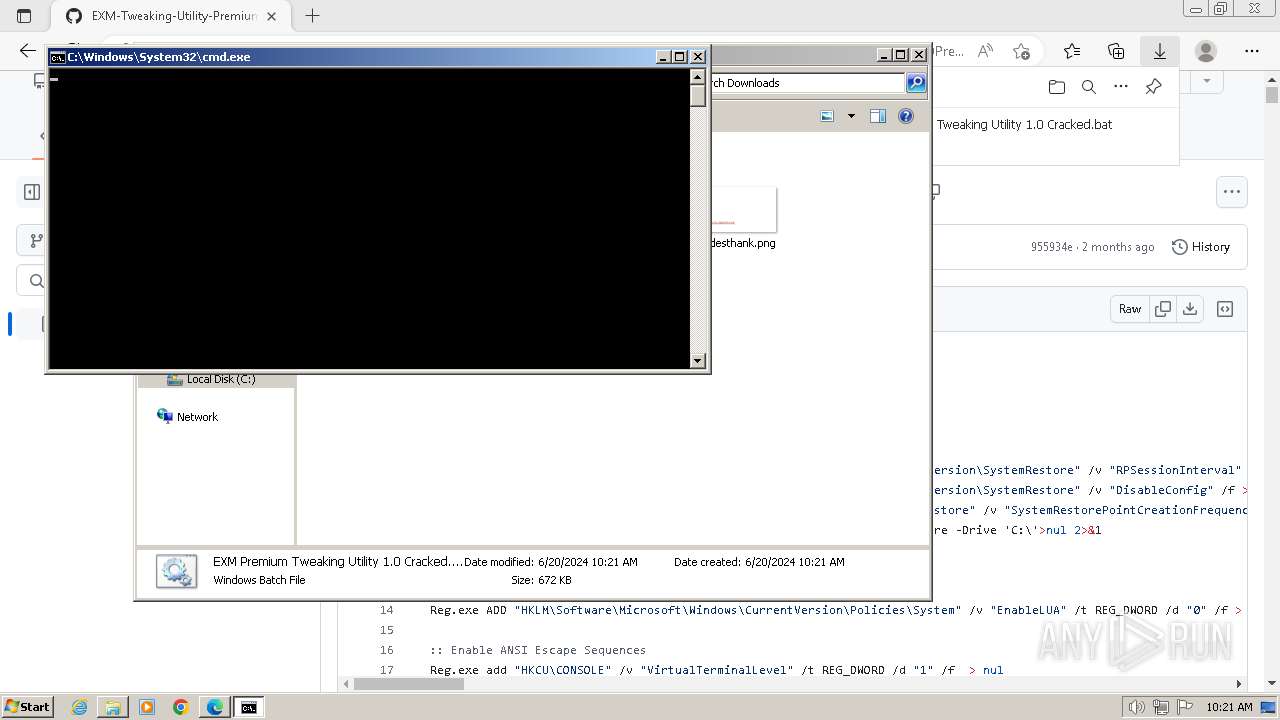Click browser page vertical scrollbar thumb
This screenshot has height=720, width=1280.
(x=1272, y=95)
